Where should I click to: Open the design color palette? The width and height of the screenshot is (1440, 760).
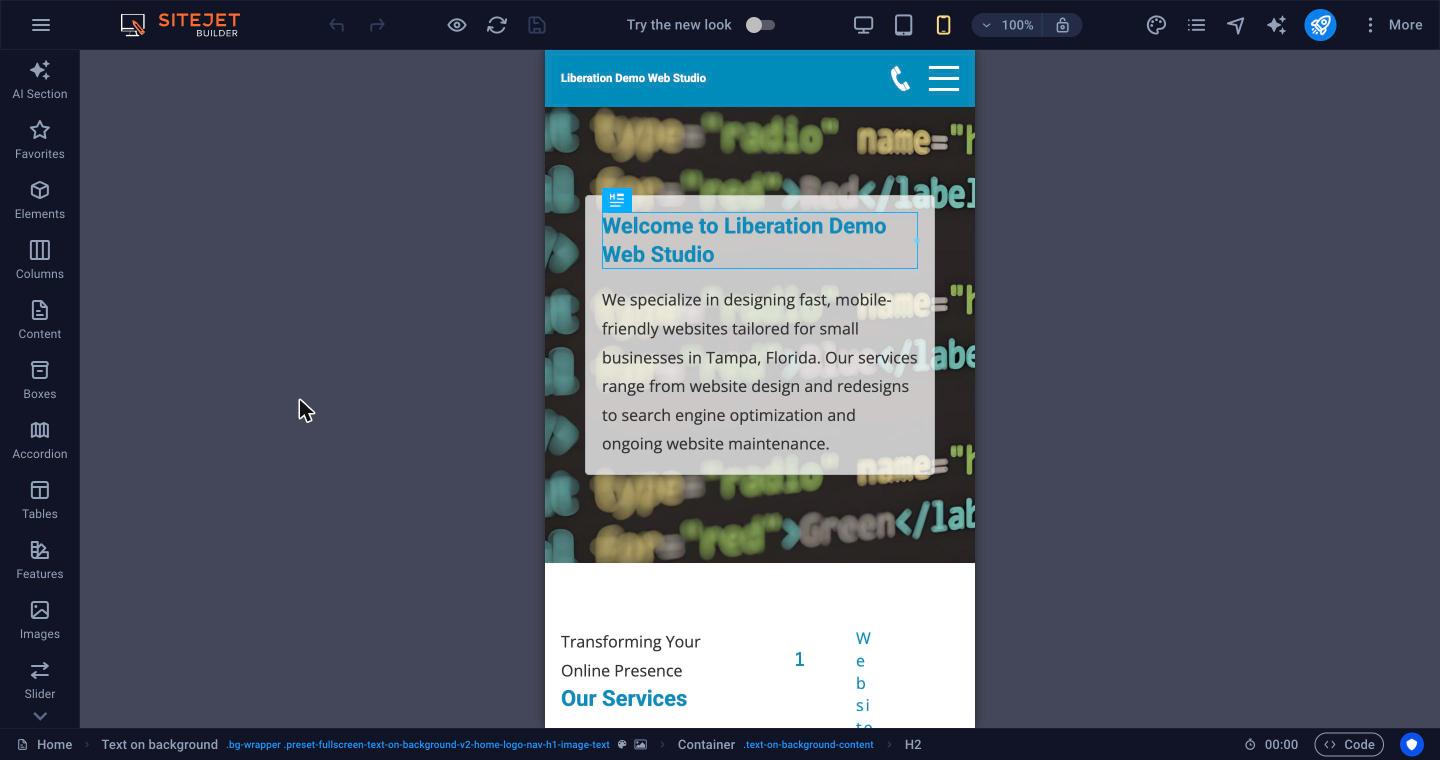pos(1156,25)
